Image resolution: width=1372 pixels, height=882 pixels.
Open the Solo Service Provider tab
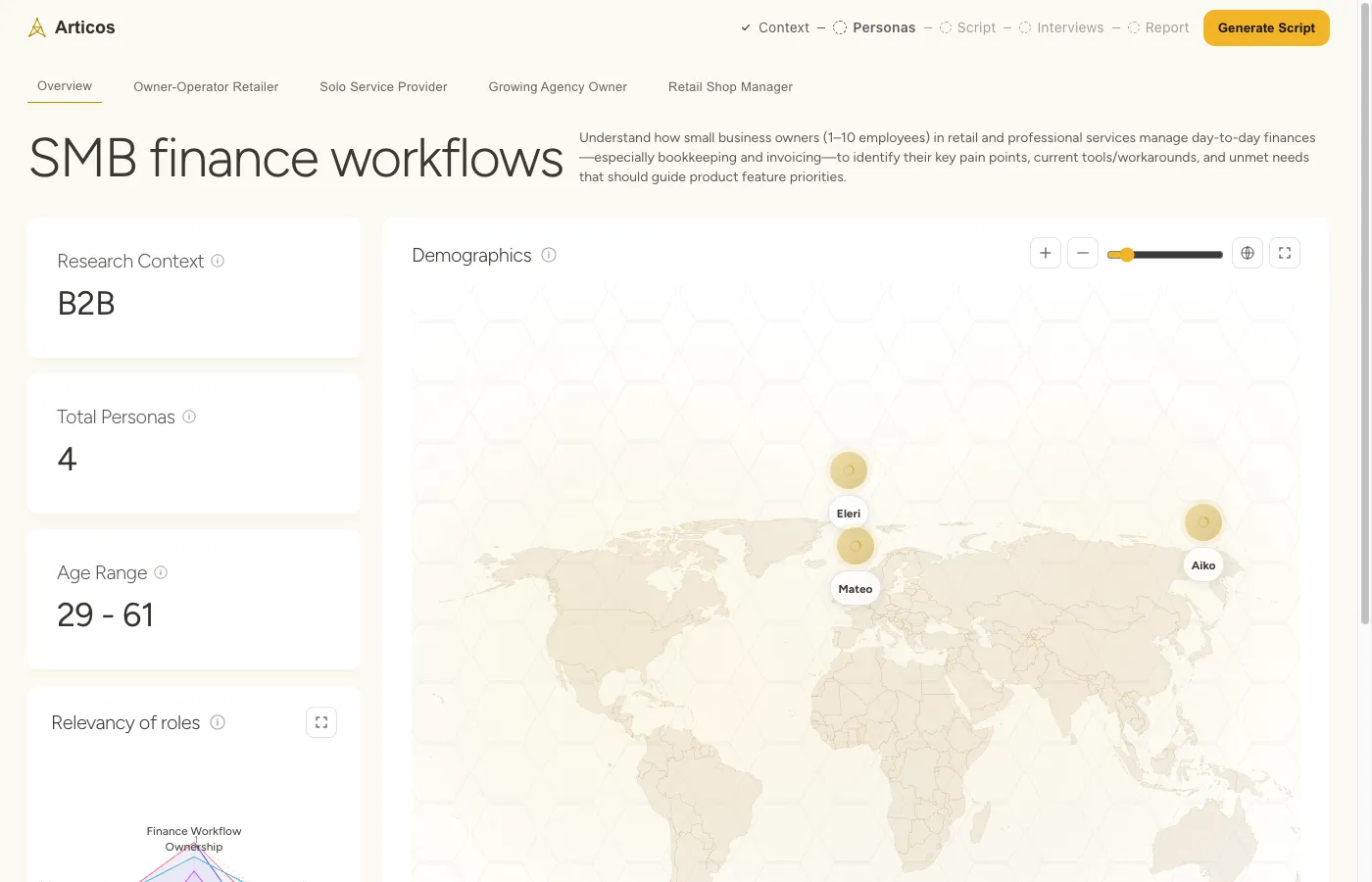tap(383, 87)
